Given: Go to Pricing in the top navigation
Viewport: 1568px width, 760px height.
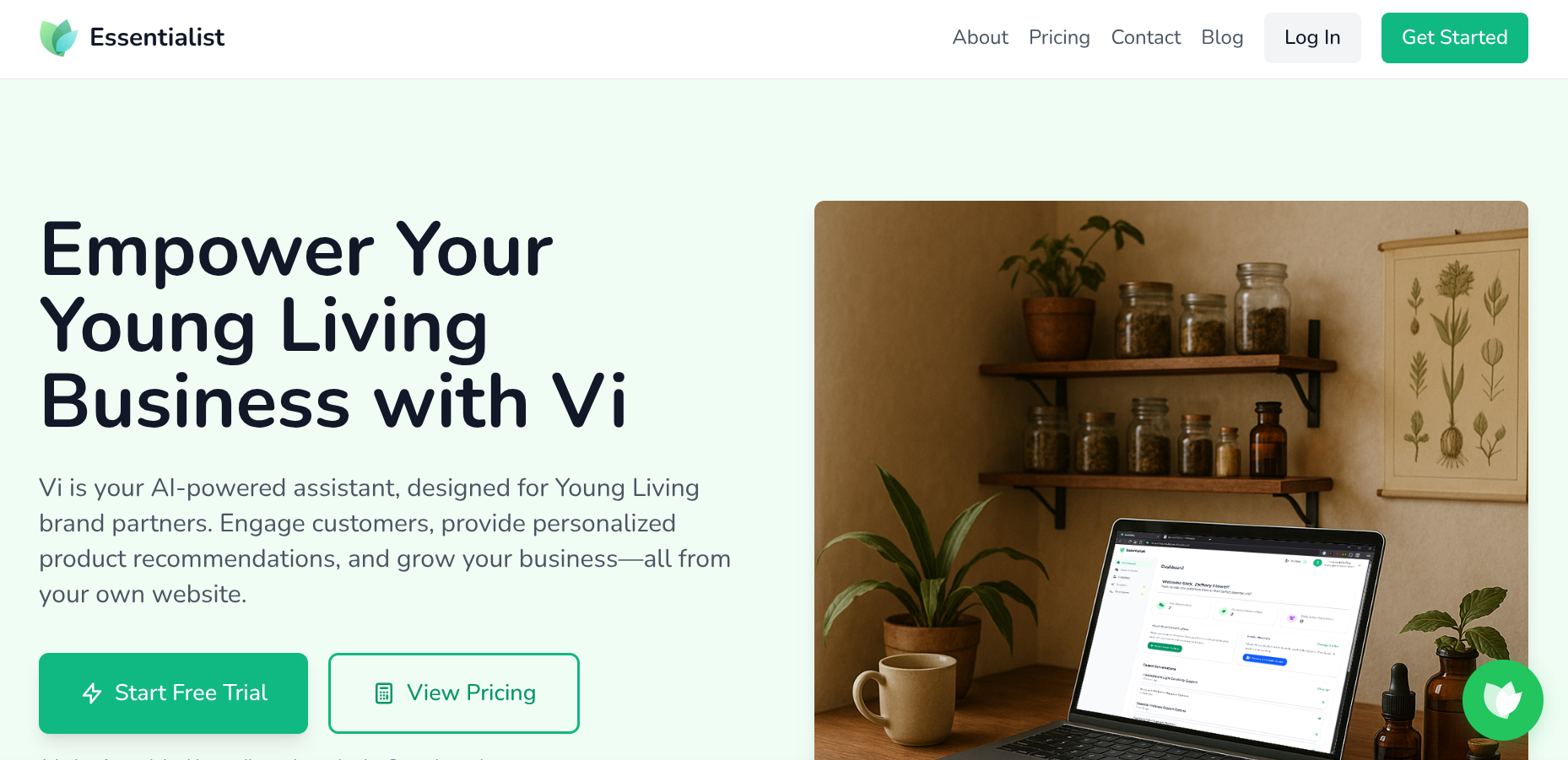Looking at the screenshot, I should coord(1059,38).
